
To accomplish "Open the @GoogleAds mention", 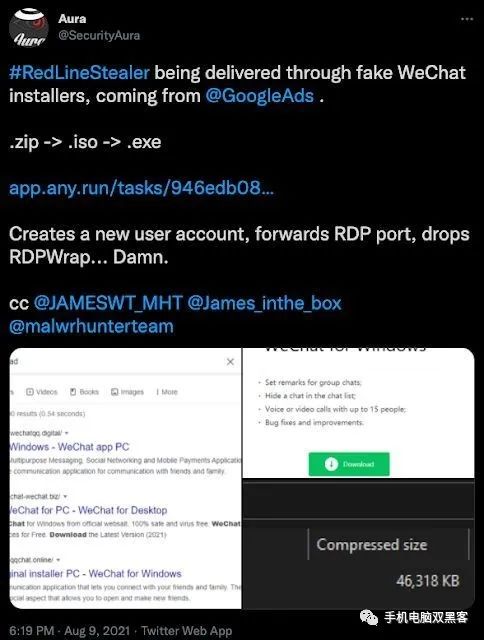I will tap(260, 96).
